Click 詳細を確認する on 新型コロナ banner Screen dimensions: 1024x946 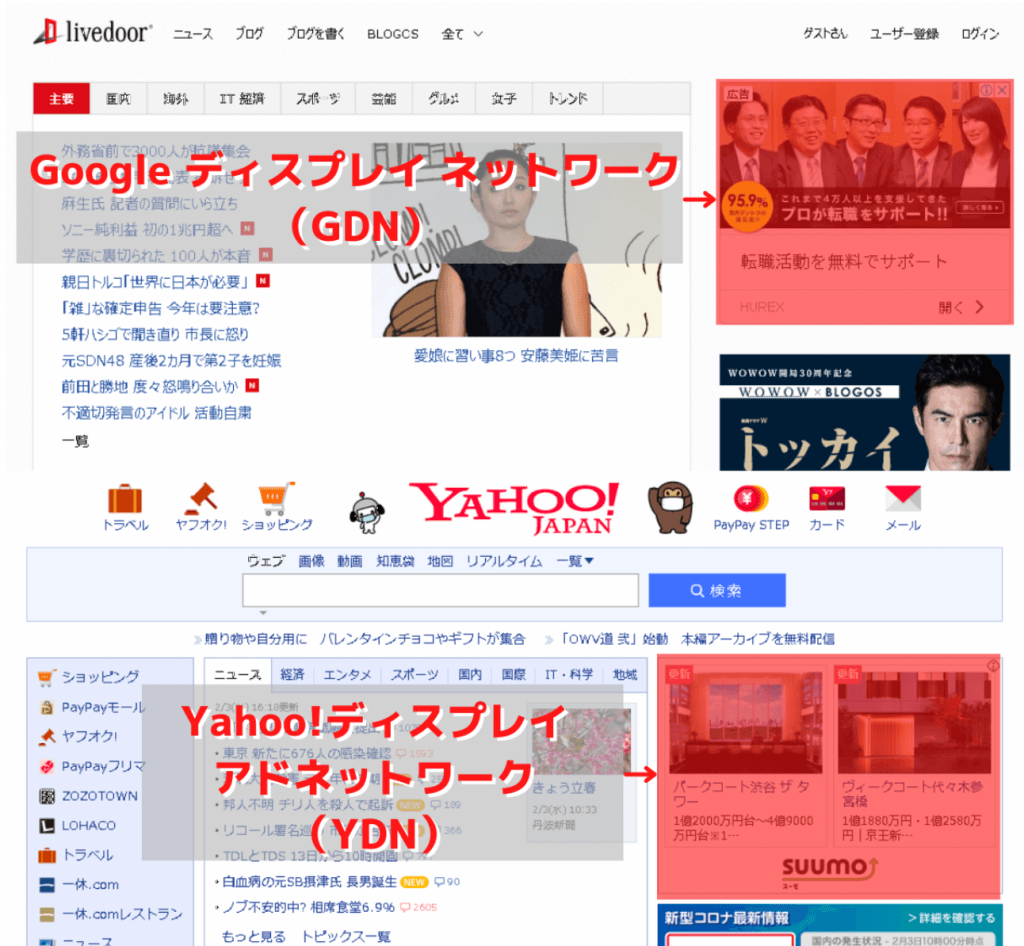tap(952, 918)
